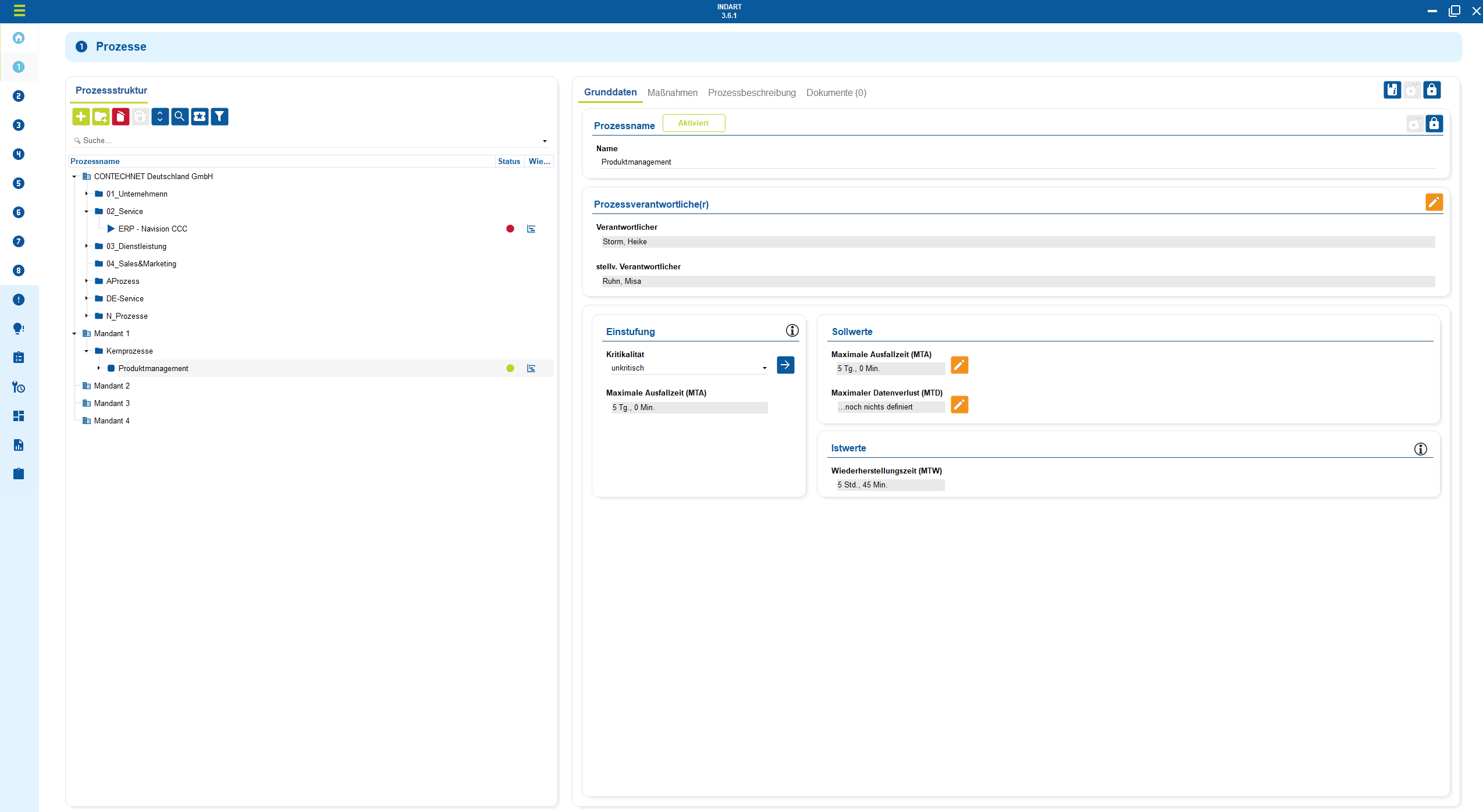Expand the 01_Unternehmenn folder
The width and height of the screenshot is (1483, 812).
(x=86, y=194)
